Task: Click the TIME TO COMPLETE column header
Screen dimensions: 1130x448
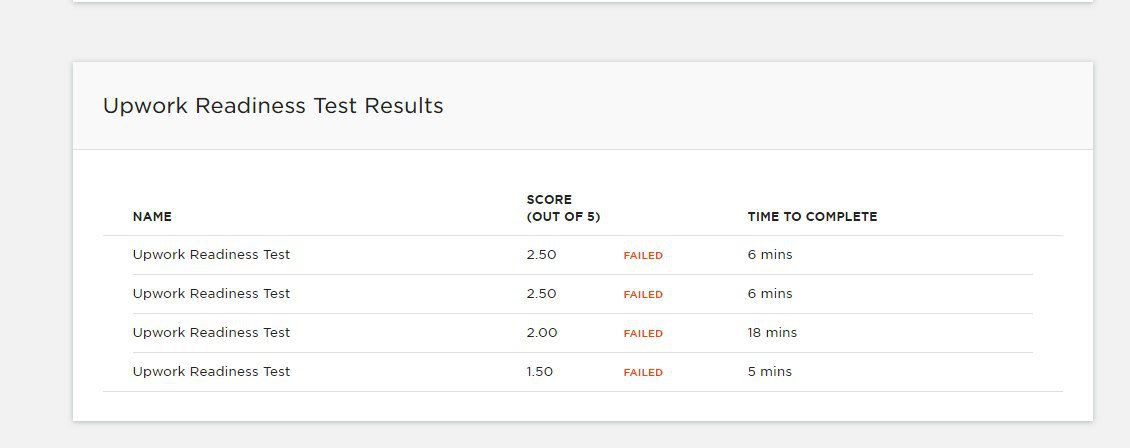Action: point(812,217)
